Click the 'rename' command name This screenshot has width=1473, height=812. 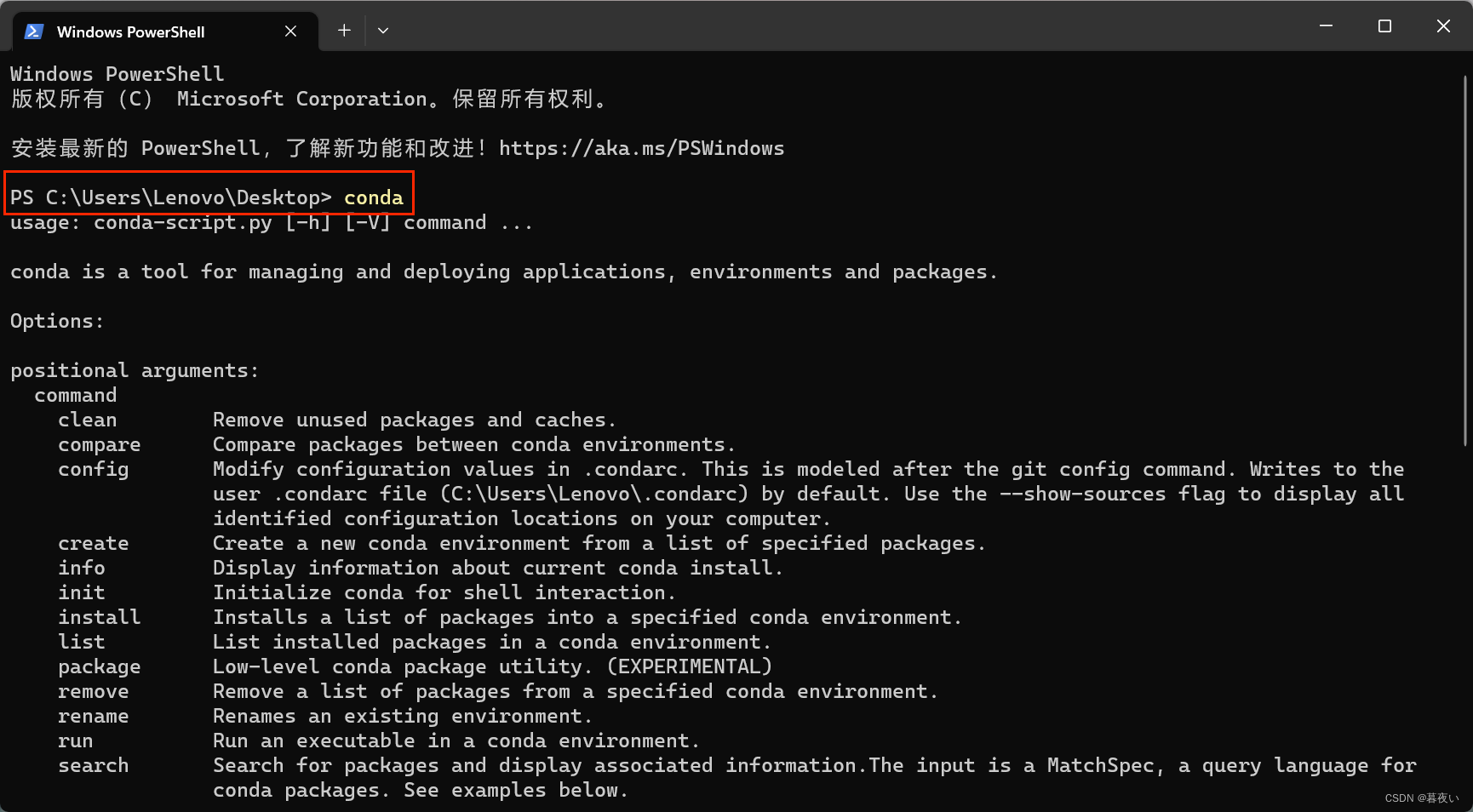94,716
